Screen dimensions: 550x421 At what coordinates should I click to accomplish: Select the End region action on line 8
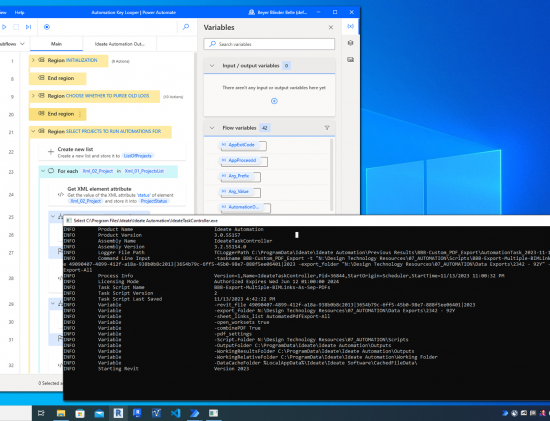(58, 78)
